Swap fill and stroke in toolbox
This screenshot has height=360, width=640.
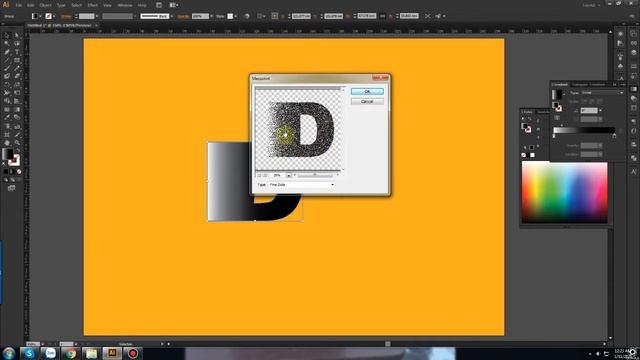[x=18, y=150]
